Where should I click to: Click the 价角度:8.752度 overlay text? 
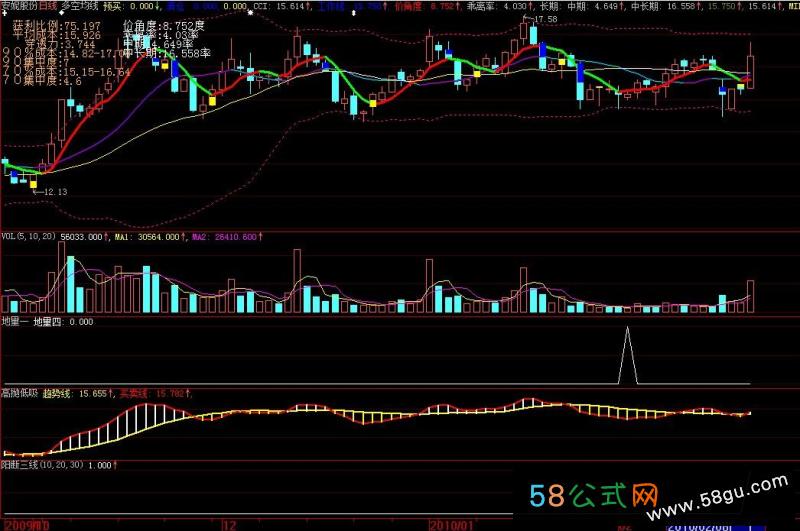[163, 26]
